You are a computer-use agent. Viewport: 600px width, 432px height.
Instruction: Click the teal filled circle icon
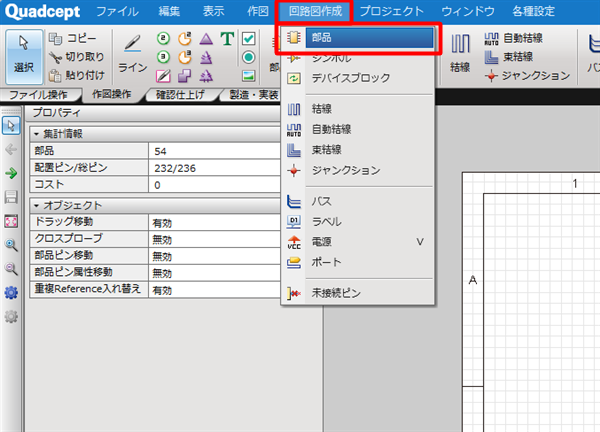[249, 57]
